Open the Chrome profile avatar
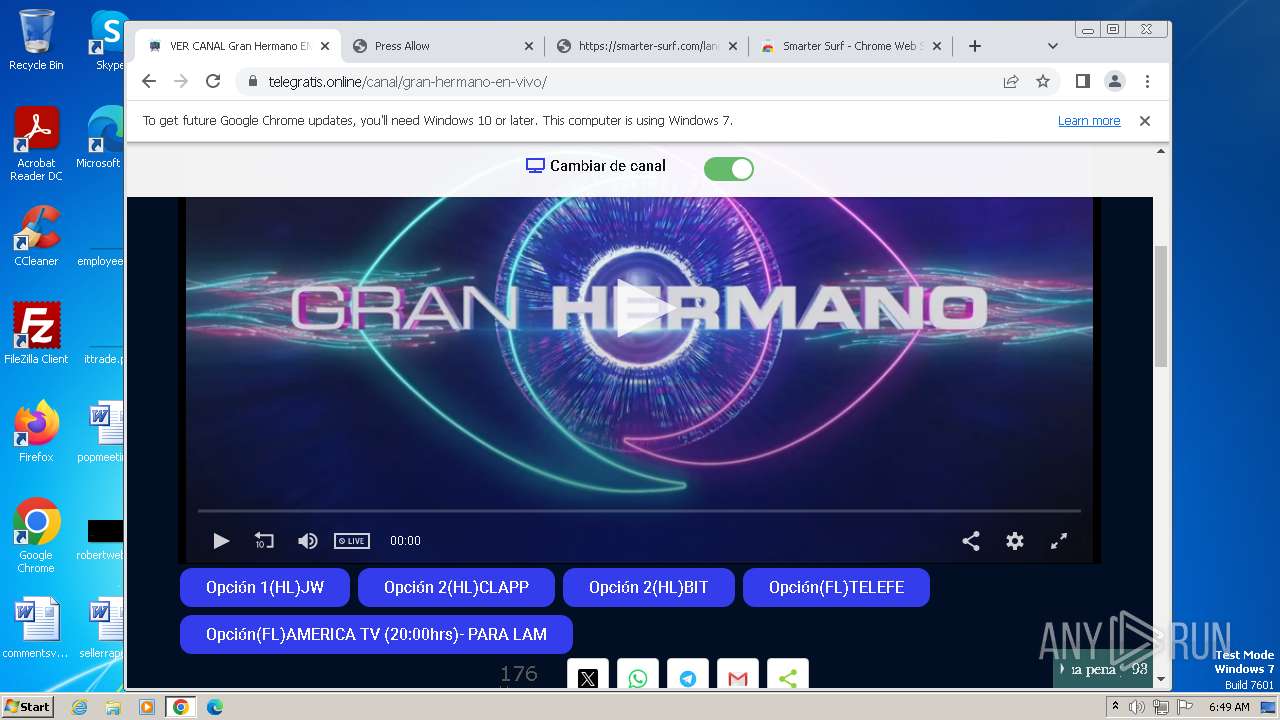This screenshot has width=1280, height=720. coord(1115,81)
